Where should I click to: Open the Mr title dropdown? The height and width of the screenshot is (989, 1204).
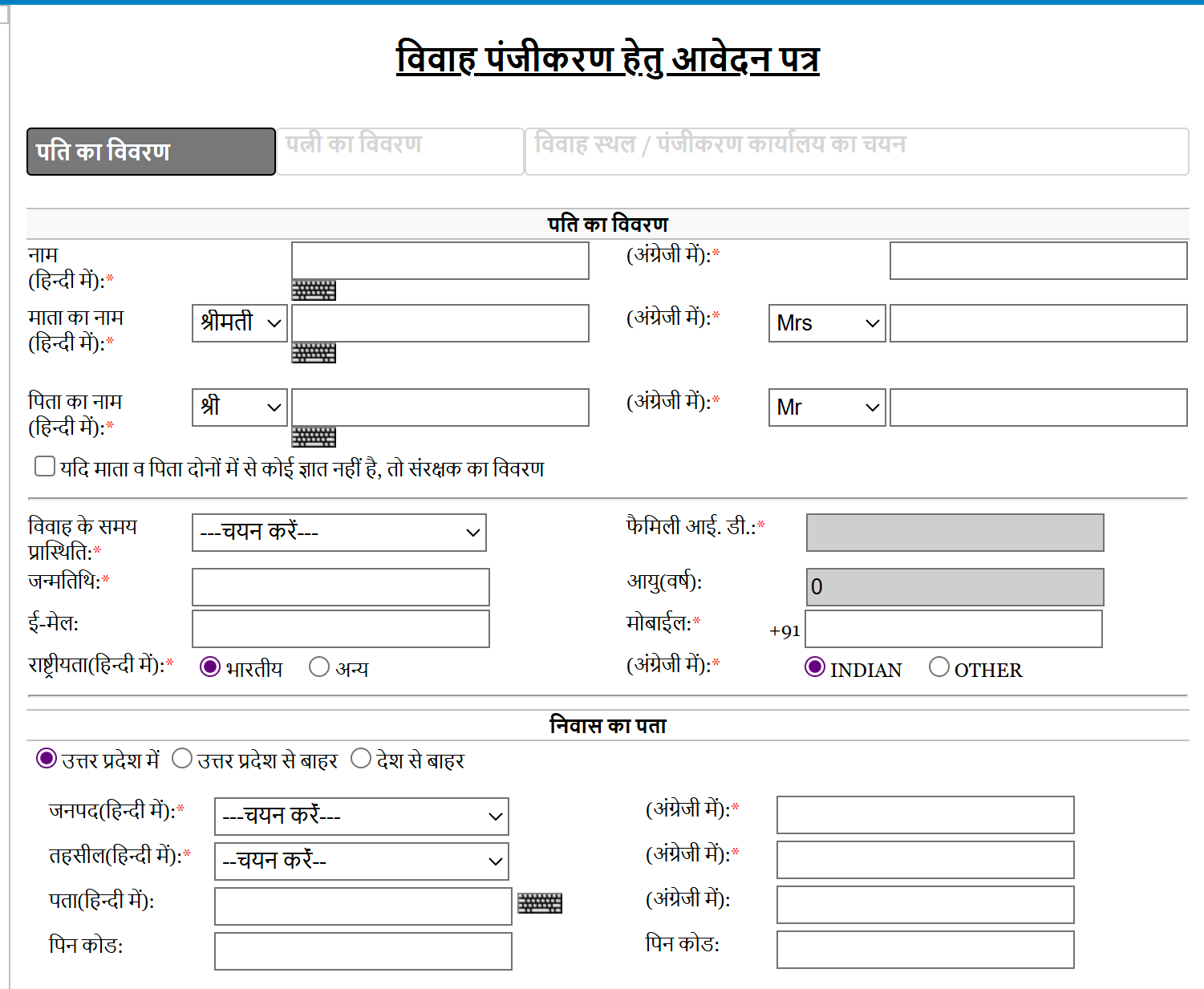(x=826, y=407)
